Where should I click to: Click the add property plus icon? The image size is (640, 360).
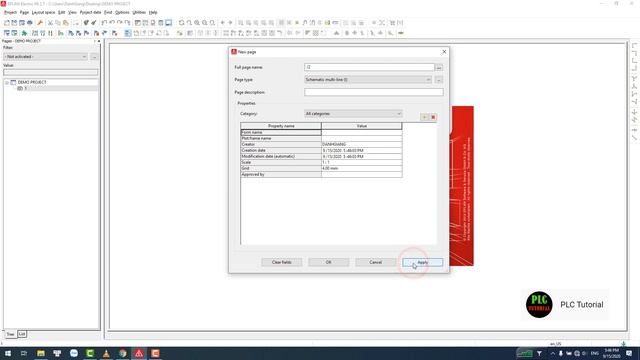(424, 118)
